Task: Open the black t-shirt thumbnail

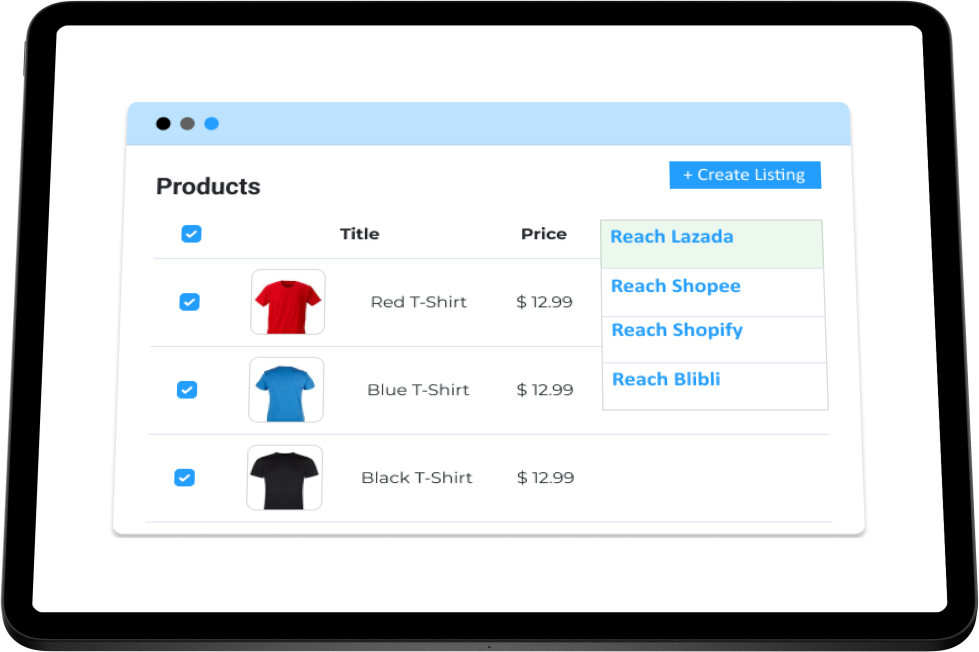Action: 284,478
